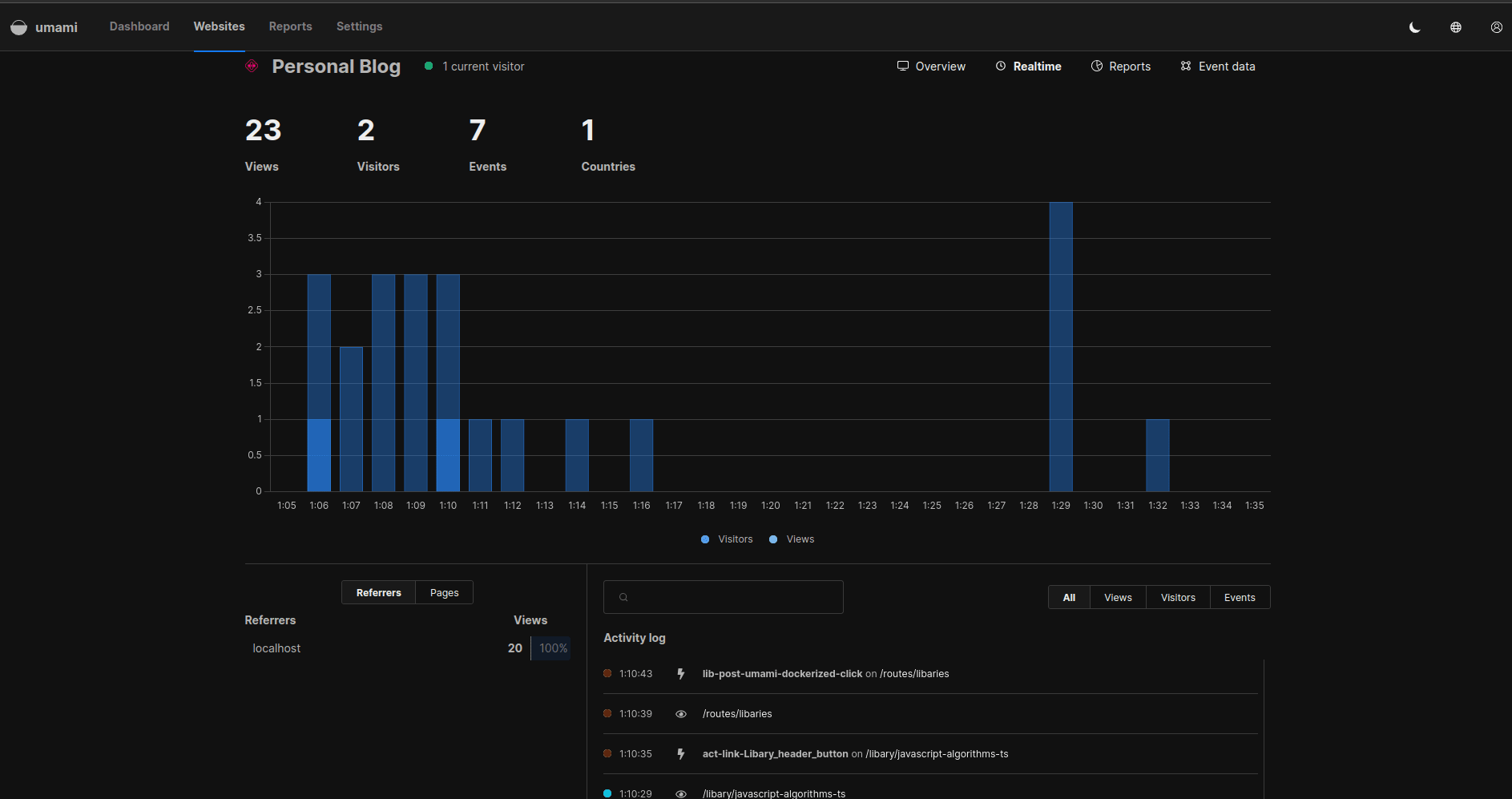
Task: Click the 2 Visitors metric
Action: (x=378, y=143)
